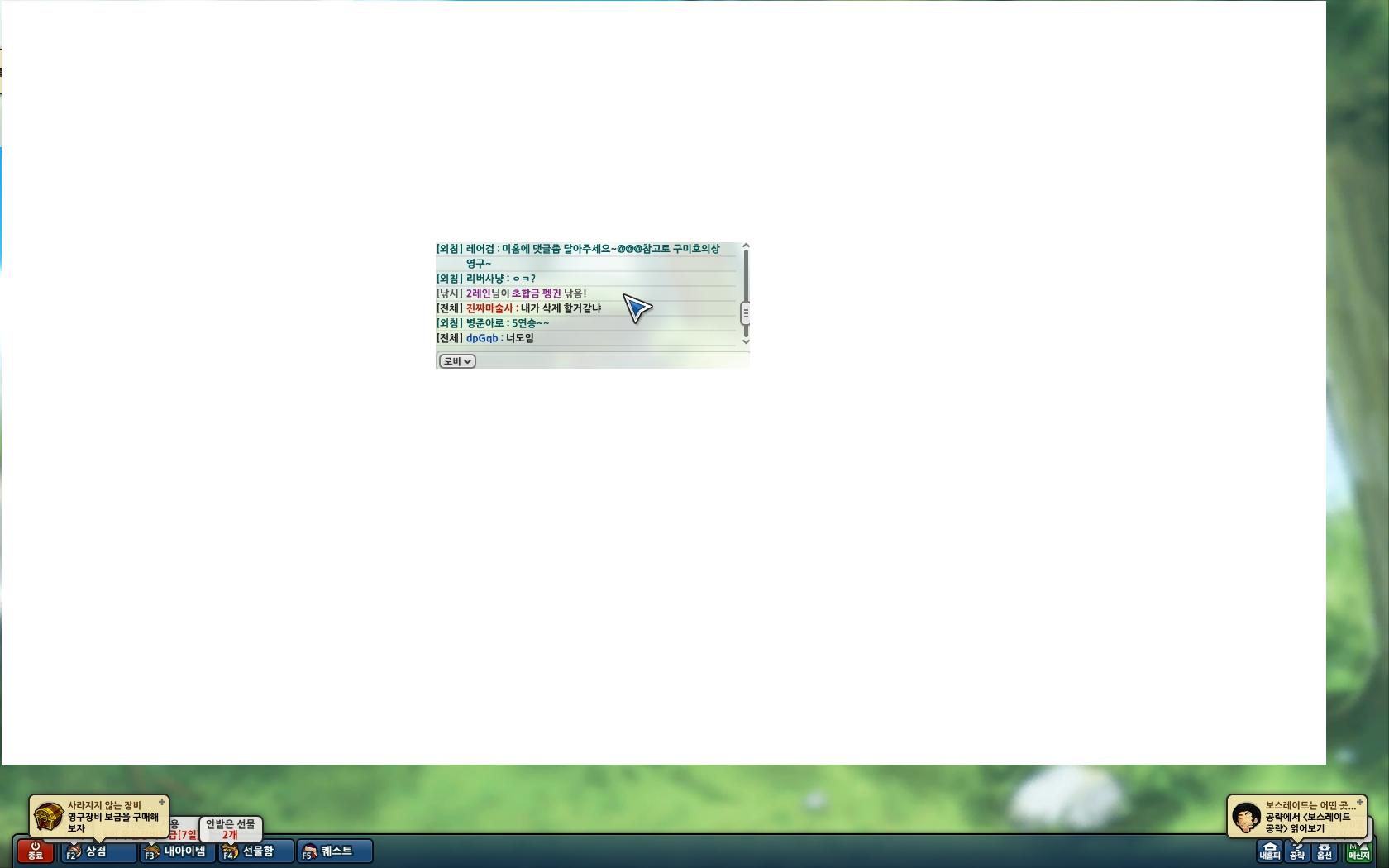Screen dimensions: 1389x868
Task: Click chat scrollbar up arrow
Action: [746, 246]
